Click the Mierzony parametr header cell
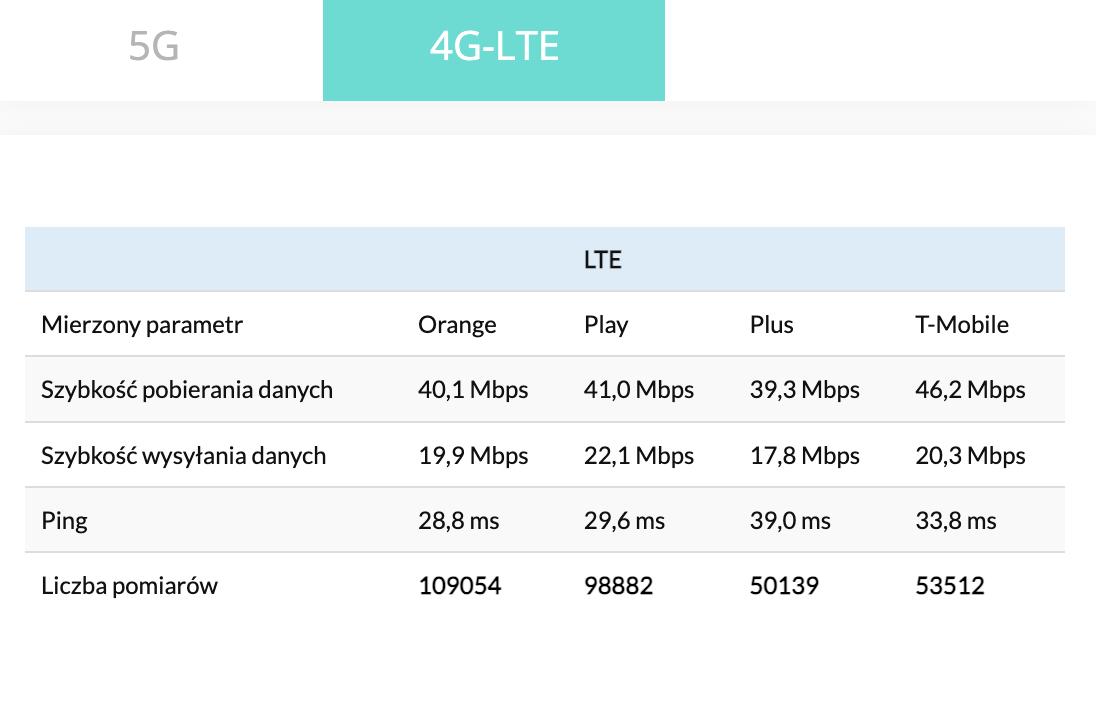The image size is (1096, 710). [x=142, y=325]
